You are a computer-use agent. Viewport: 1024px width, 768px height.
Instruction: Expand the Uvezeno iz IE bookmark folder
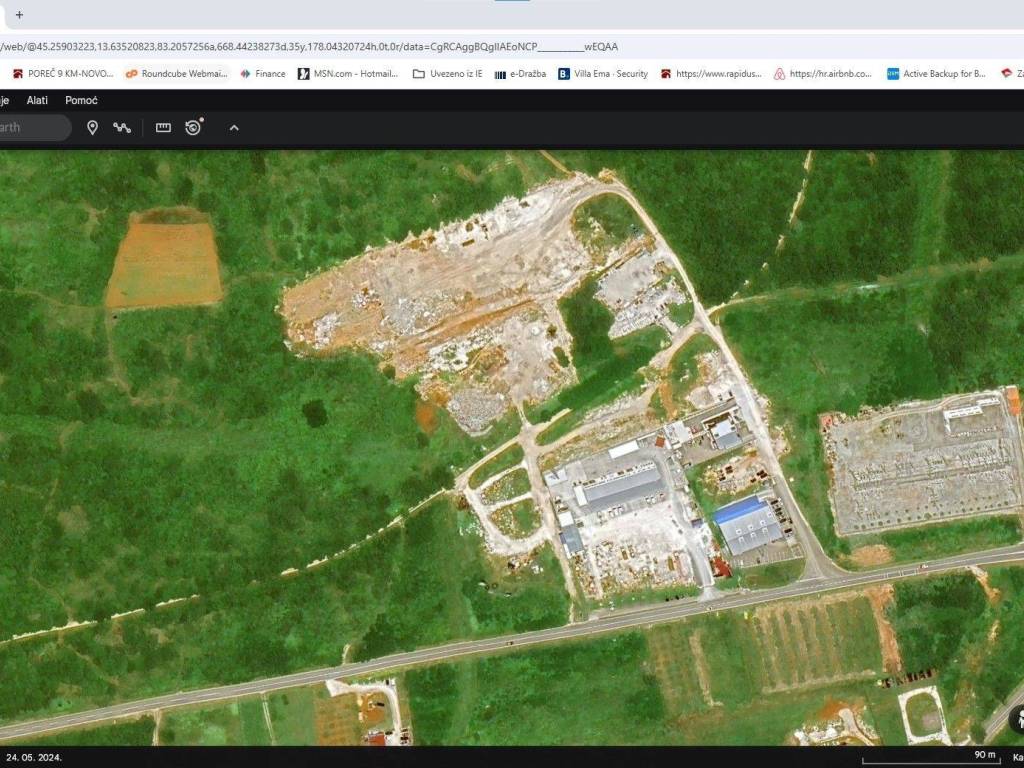pyautogui.click(x=448, y=73)
